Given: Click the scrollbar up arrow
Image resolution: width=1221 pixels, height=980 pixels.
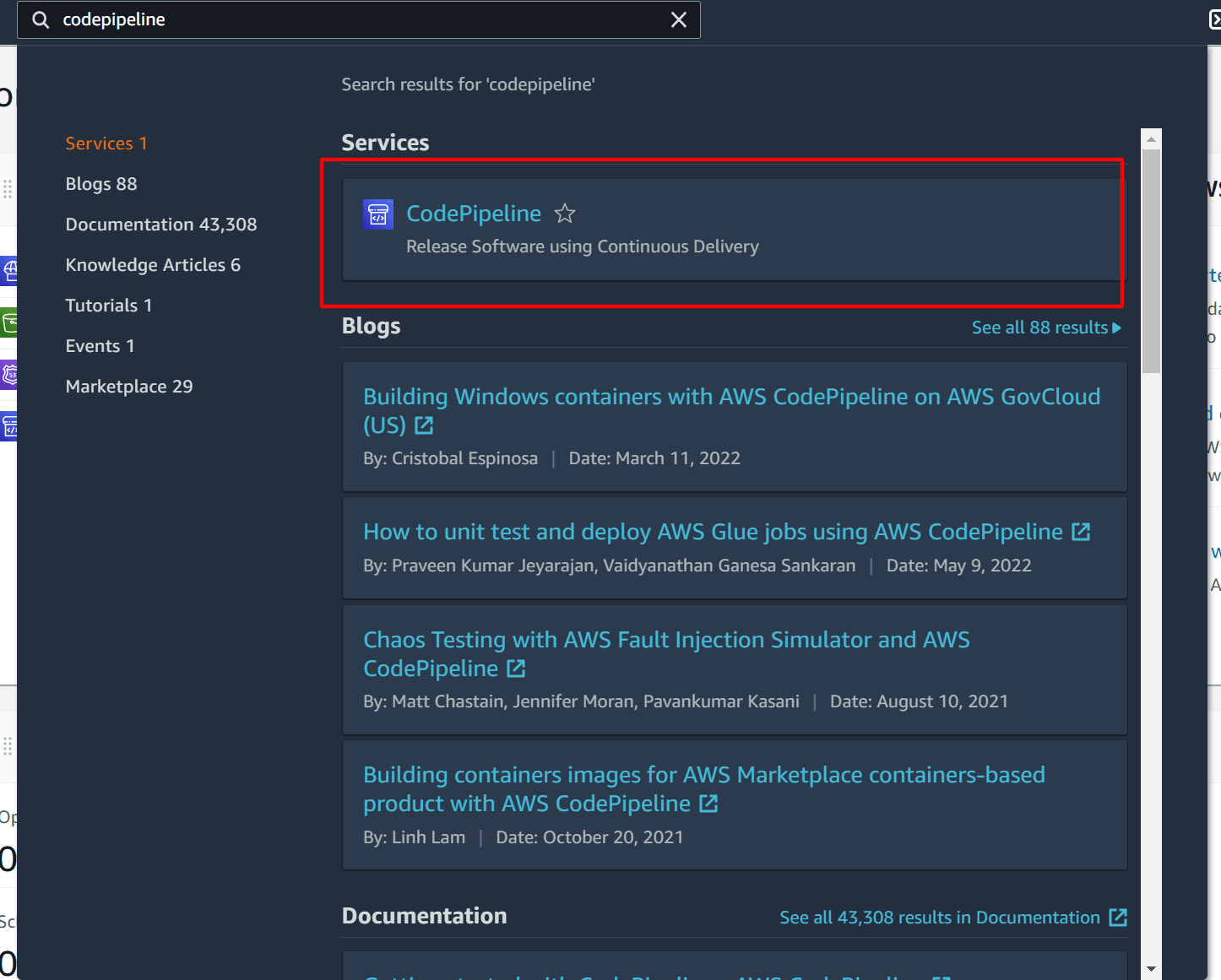Looking at the screenshot, I should [x=1151, y=140].
